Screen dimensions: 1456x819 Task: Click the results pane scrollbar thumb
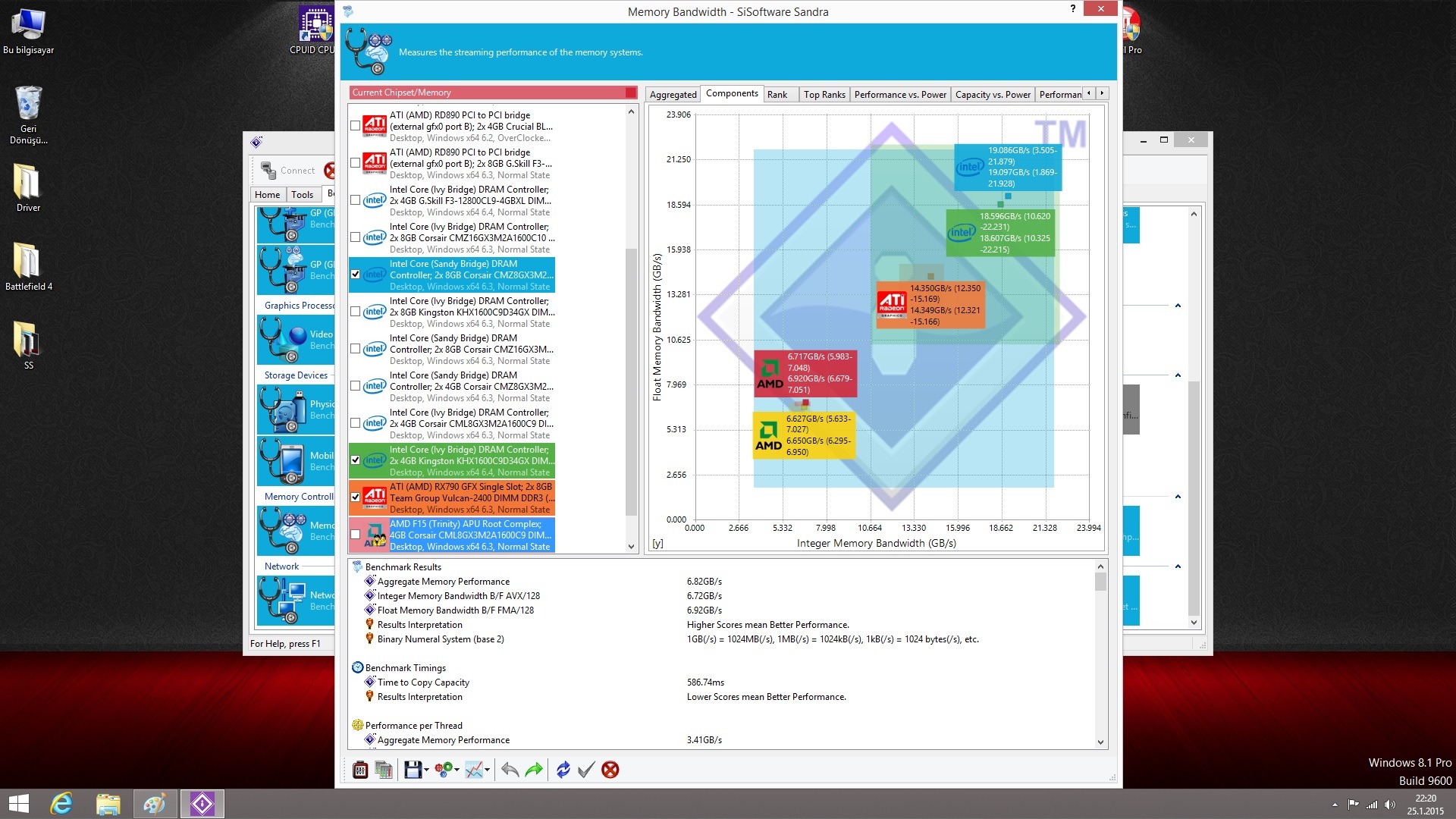click(x=1100, y=582)
